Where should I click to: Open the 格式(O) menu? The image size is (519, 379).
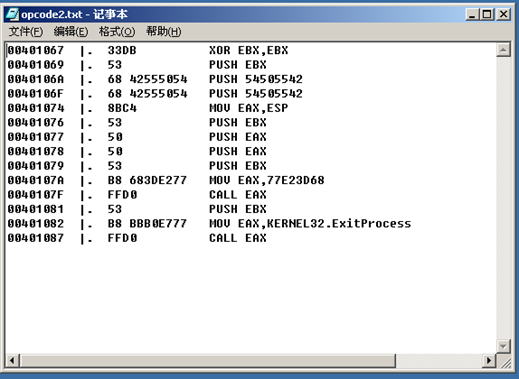(117, 32)
